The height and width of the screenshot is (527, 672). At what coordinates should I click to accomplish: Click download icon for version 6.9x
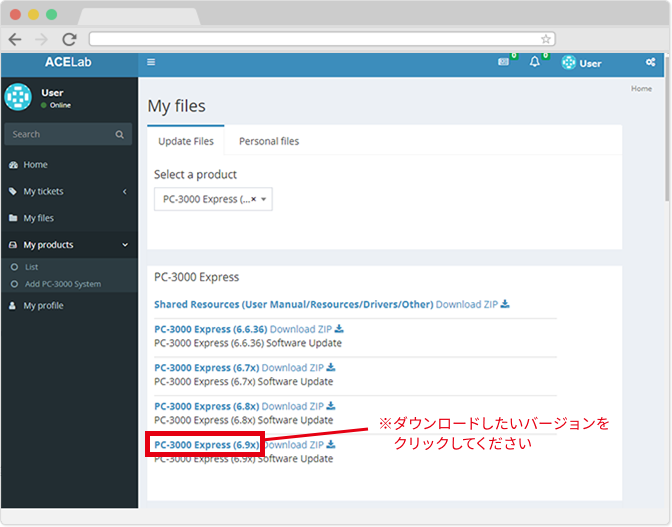(x=331, y=444)
